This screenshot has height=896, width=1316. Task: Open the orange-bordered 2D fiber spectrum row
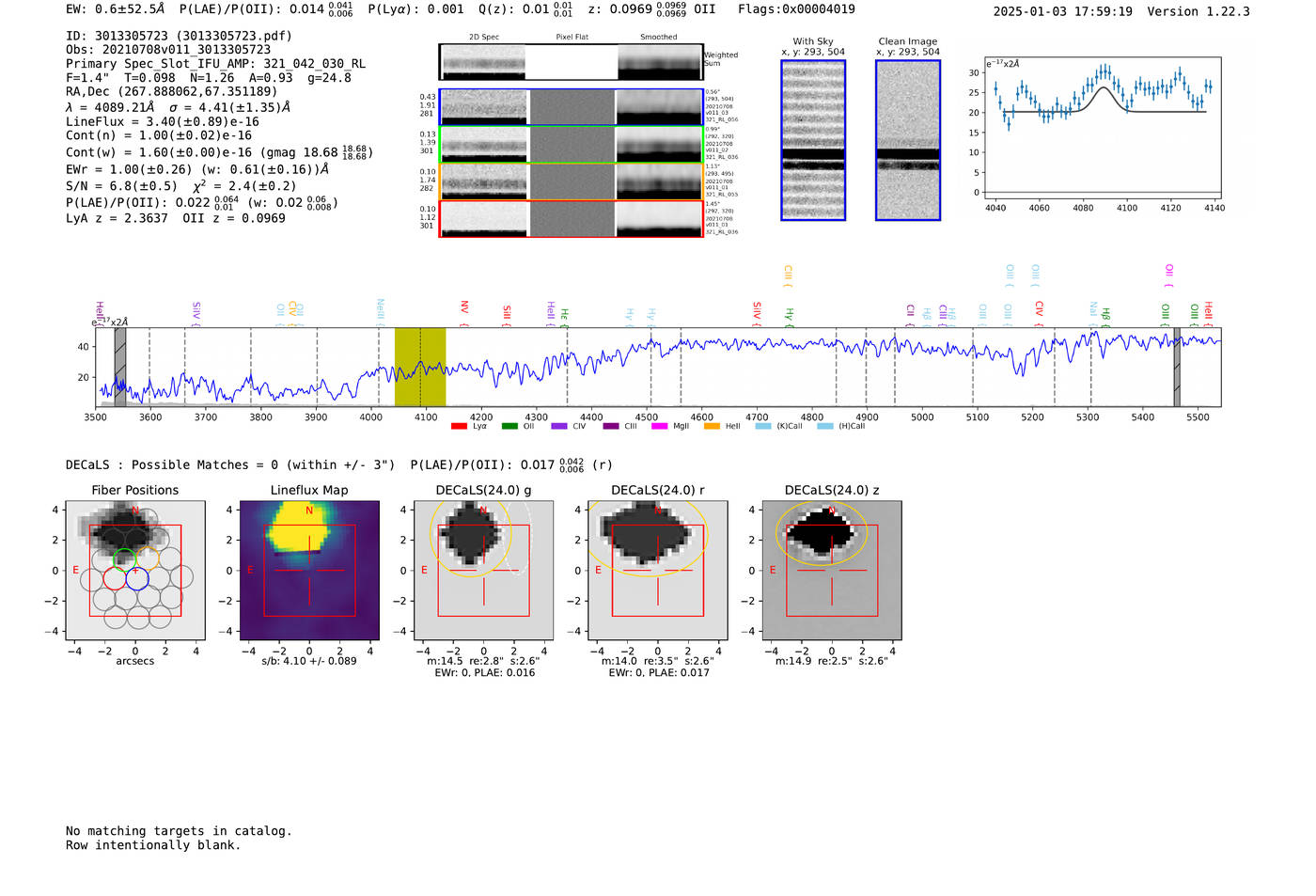pyautogui.click(x=572, y=181)
